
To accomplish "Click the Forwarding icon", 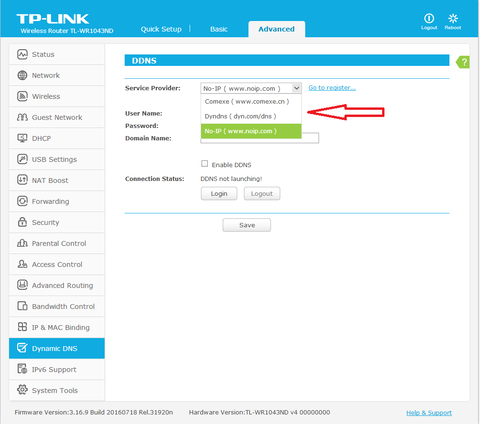I will point(22,201).
